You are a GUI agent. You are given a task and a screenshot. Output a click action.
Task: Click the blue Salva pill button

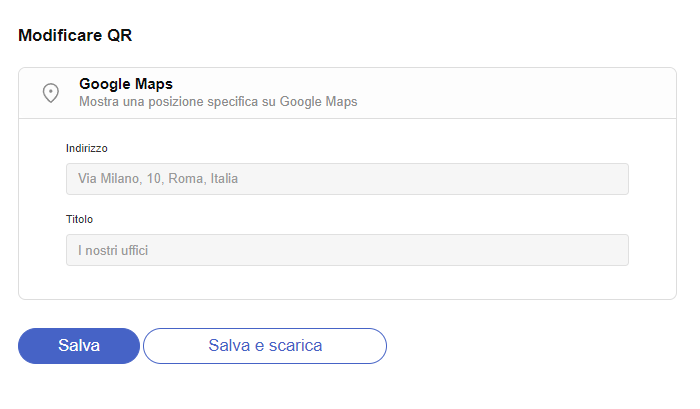coord(79,346)
